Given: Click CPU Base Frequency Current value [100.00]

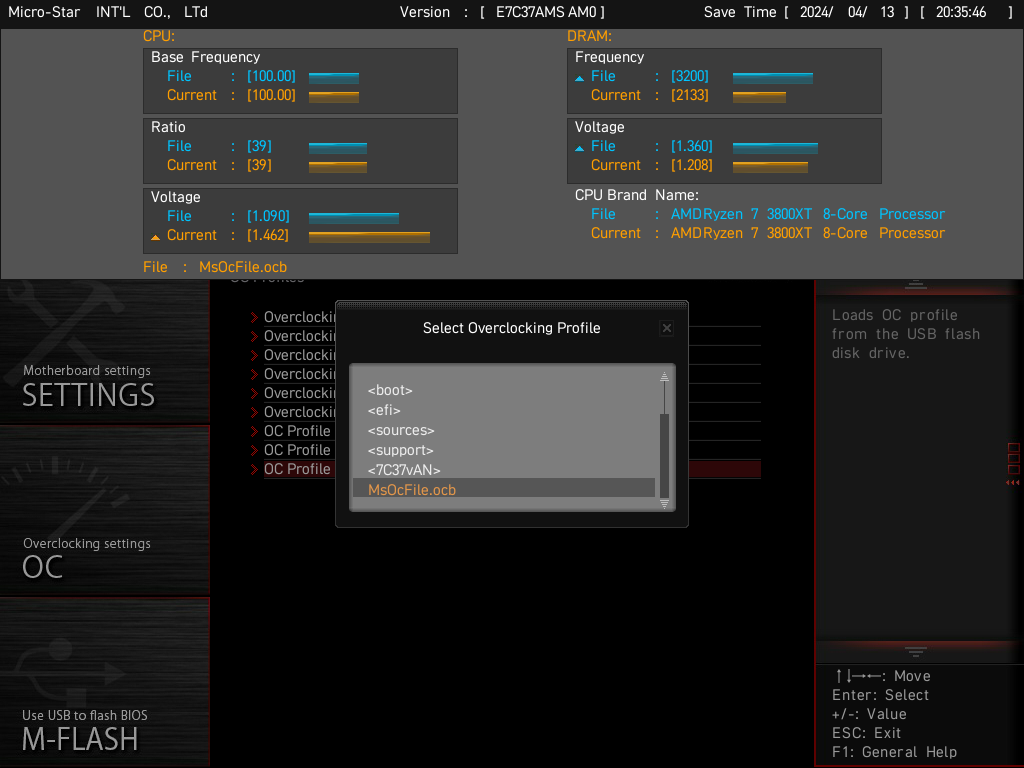Looking at the screenshot, I should click(271, 95).
